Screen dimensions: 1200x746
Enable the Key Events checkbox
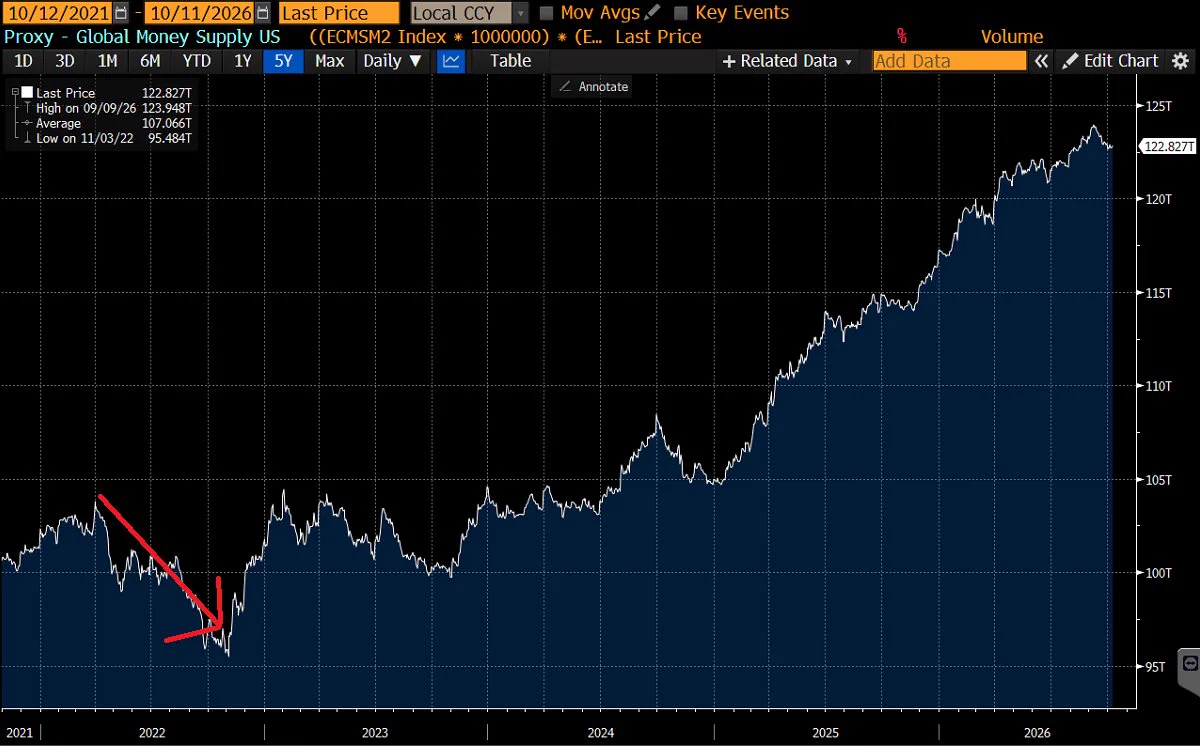pyautogui.click(x=681, y=13)
